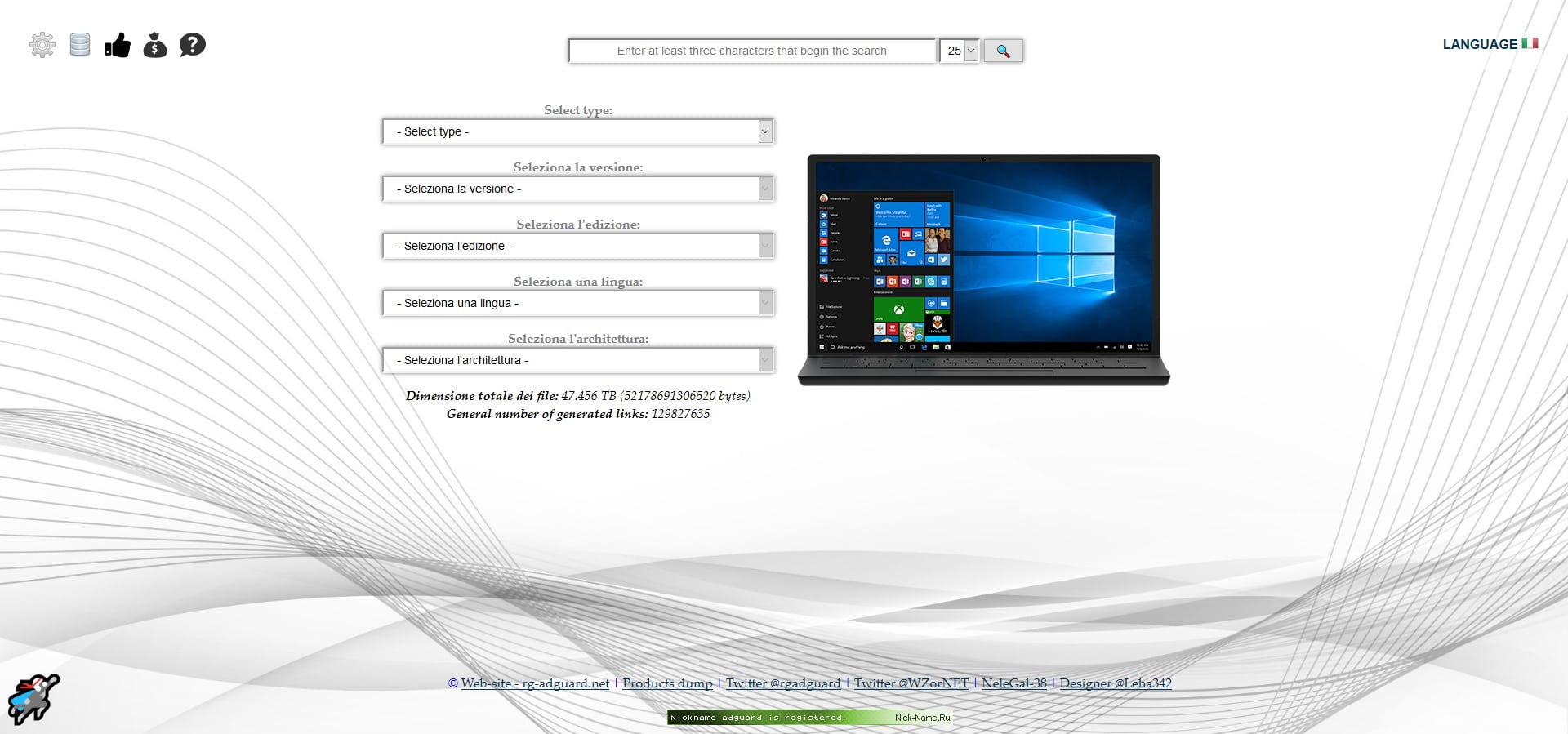The height and width of the screenshot is (734, 1568).
Task: Open the Seleziona la versione dropdown
Action: click(577, 189)
